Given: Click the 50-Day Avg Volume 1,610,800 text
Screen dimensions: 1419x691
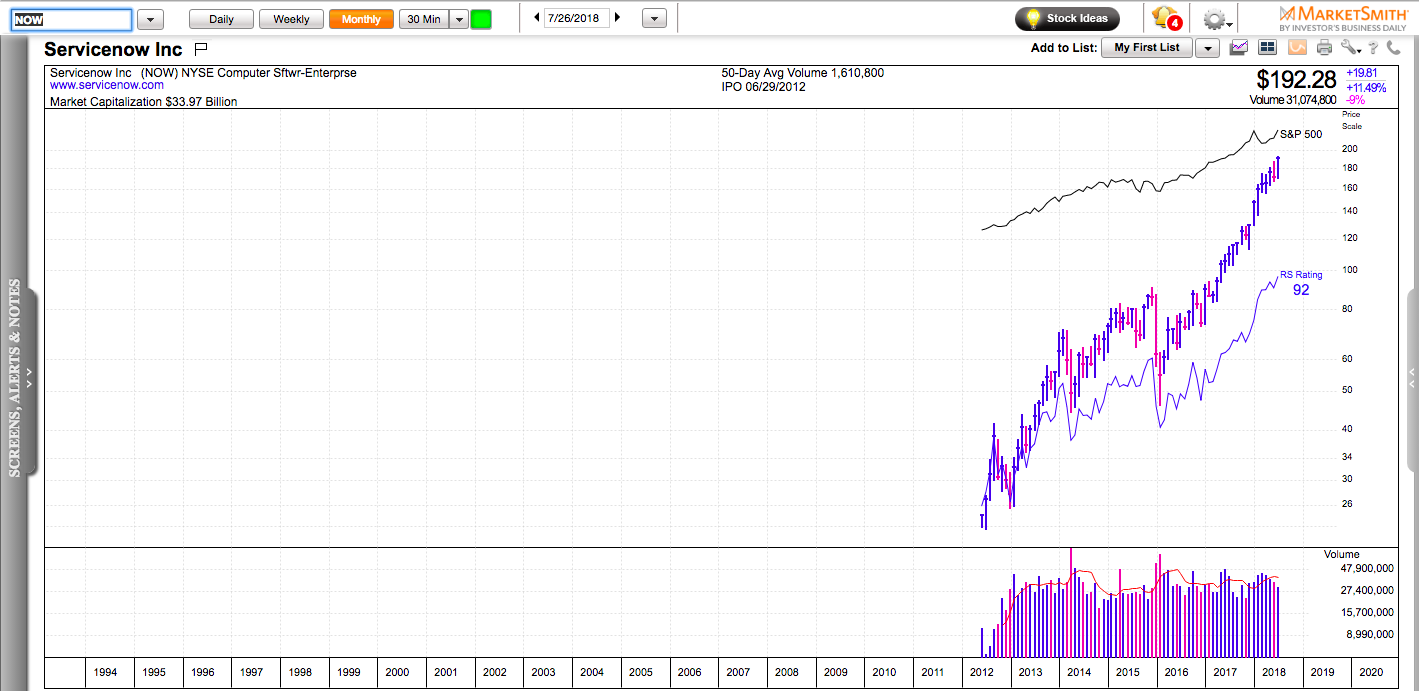Looking at the screenshot, I should point(802,73).
